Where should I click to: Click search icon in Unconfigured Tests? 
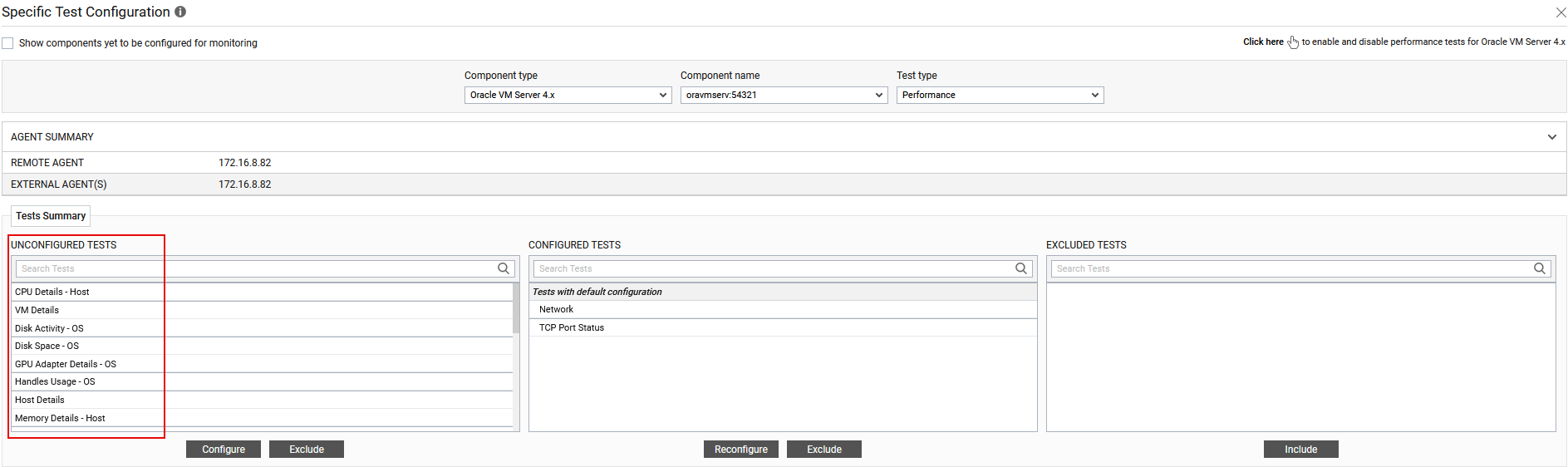pyautogui.click(x=504, y=268)
